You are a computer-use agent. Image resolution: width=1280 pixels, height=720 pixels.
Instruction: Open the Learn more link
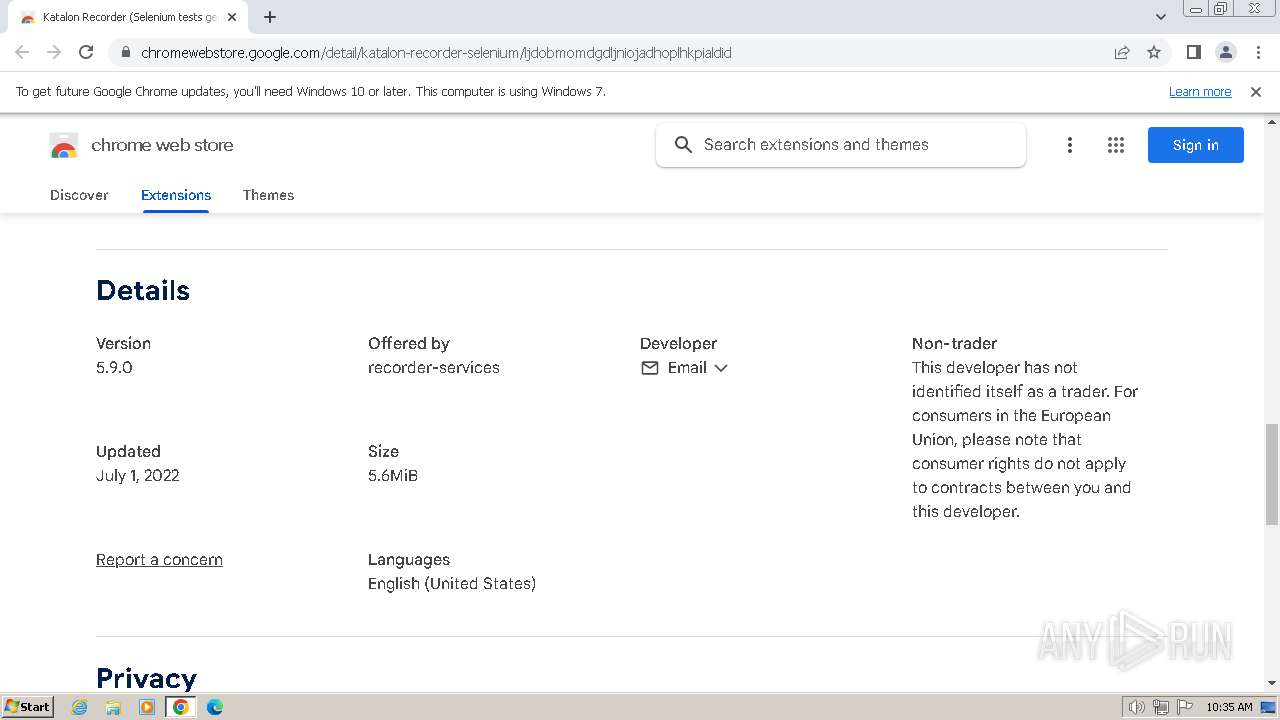[x=1200, y=92]
